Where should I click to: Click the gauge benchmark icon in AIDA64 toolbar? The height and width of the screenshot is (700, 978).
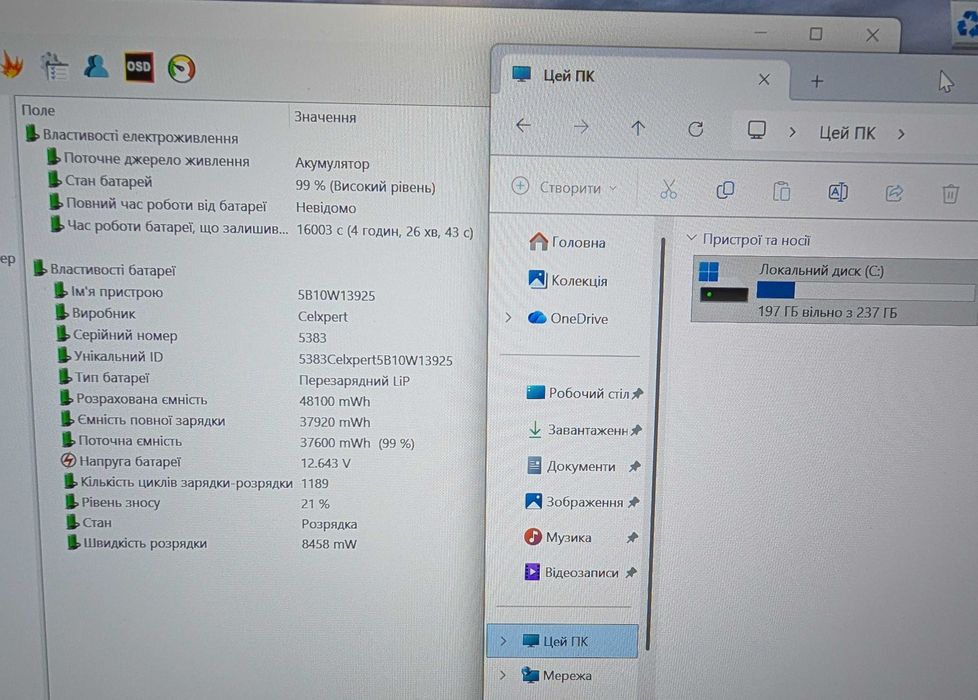click(182, 69)
